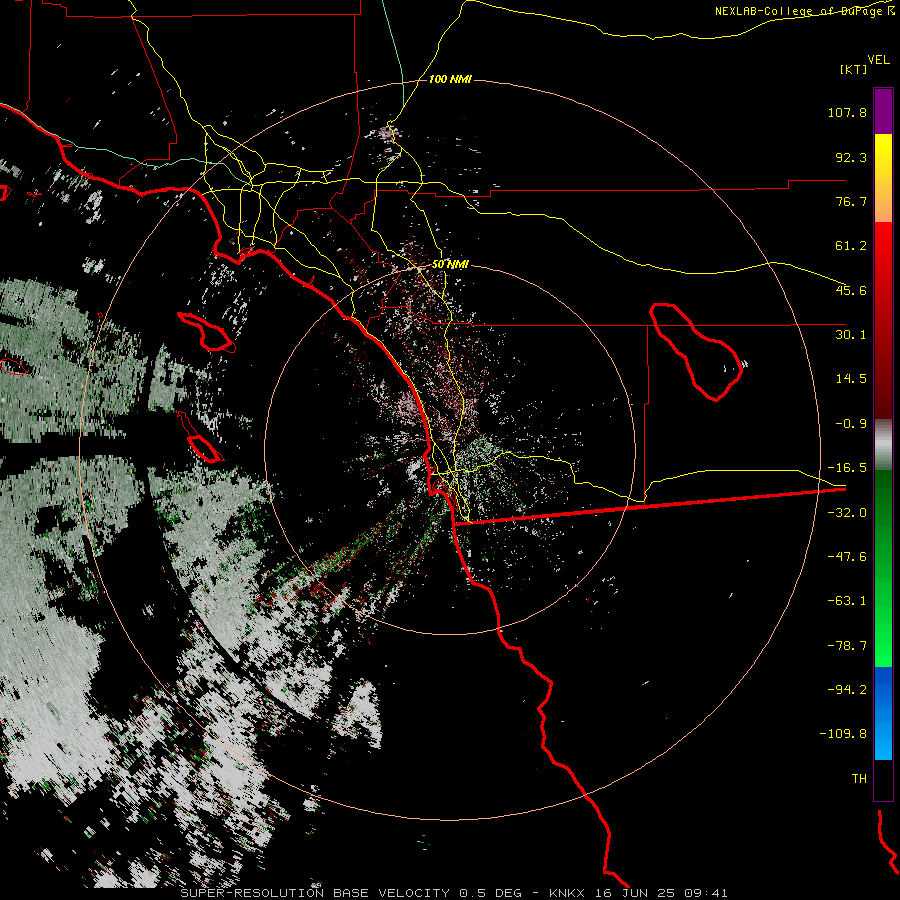The image size is (900, 900).
Task: Click the VEL legend title
Action: click(x=878, y=60)
